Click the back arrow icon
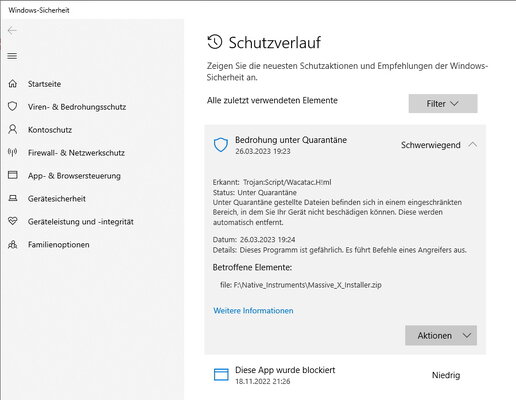This screenshot has height=400, width=516. click(12, 31)
